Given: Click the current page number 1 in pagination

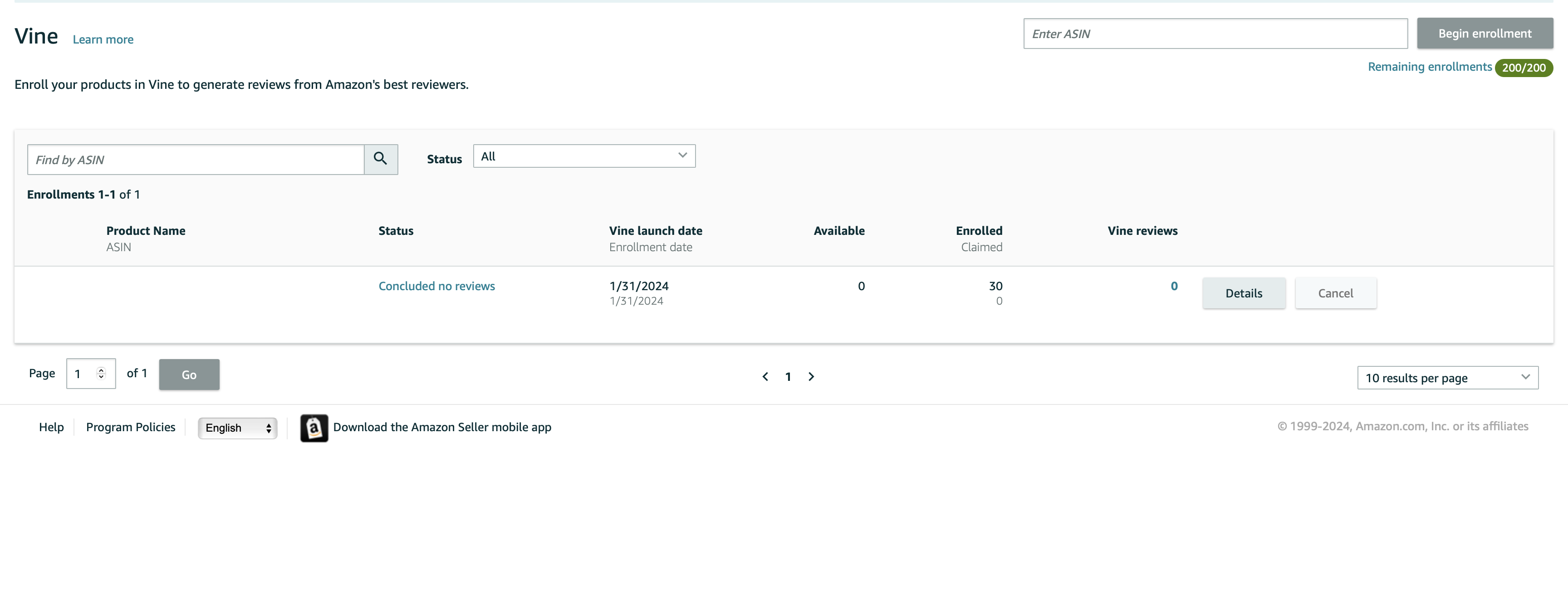Looking at the screenshot, I should click(788, 377).
